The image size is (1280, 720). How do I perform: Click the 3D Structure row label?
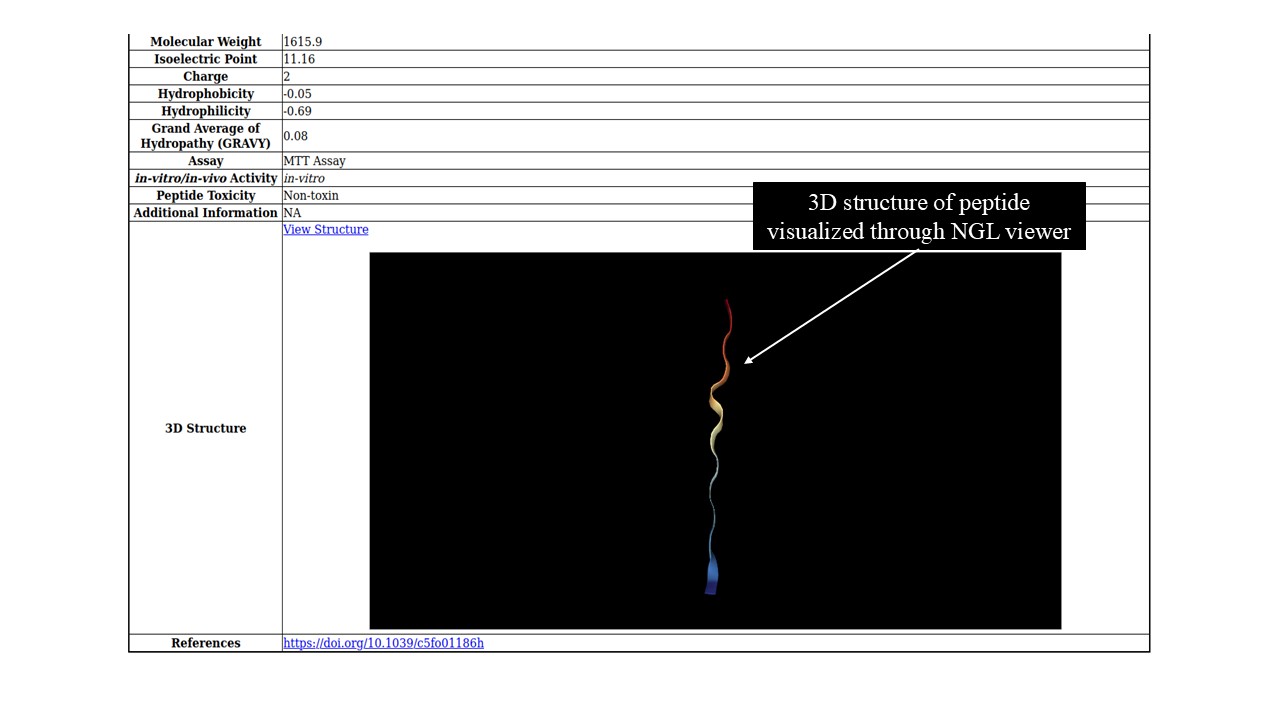click(x=206, y=428)
